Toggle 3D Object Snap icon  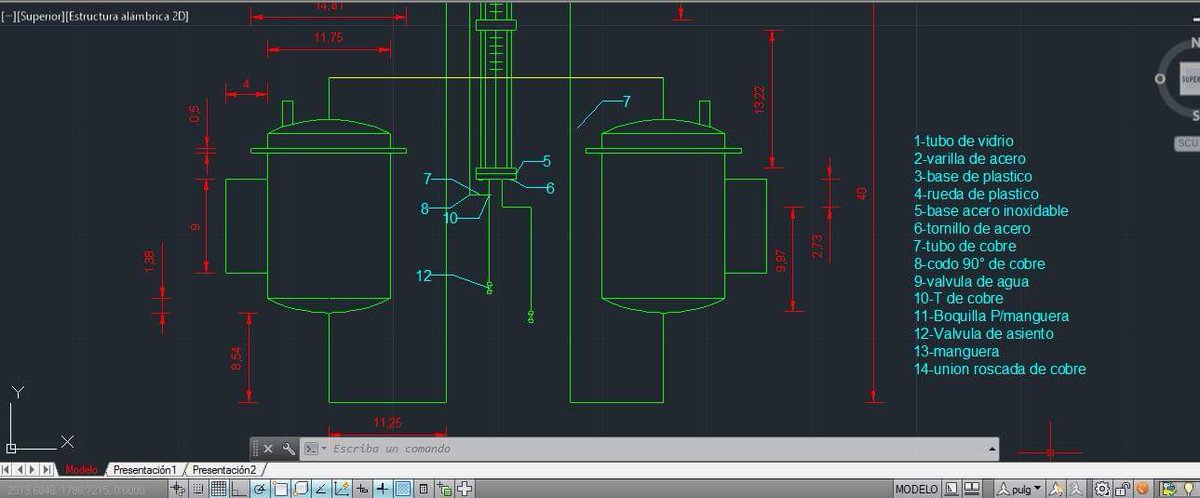point(301,489)
